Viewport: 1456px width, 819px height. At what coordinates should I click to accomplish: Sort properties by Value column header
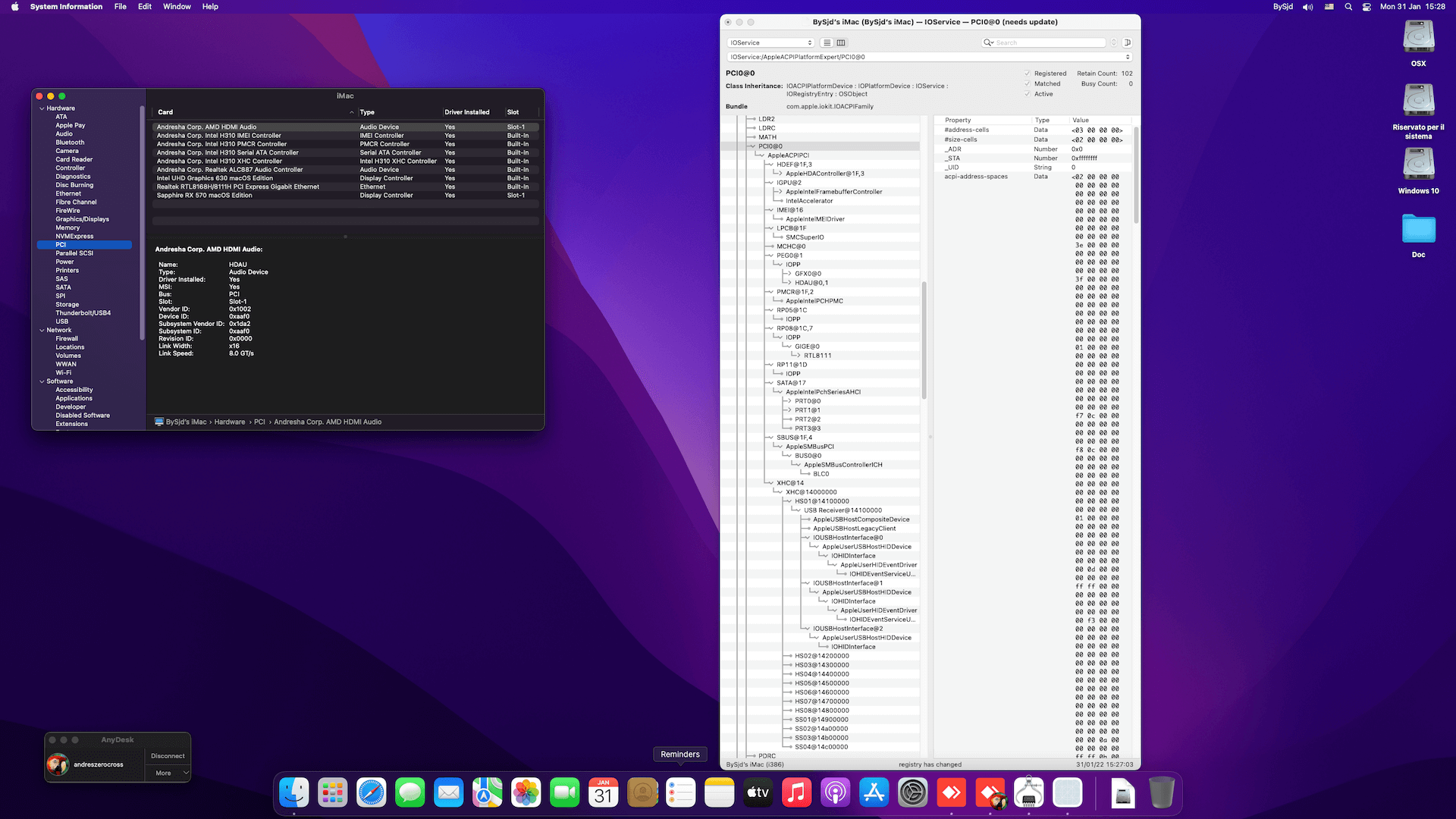click(x=1100, y=121)
